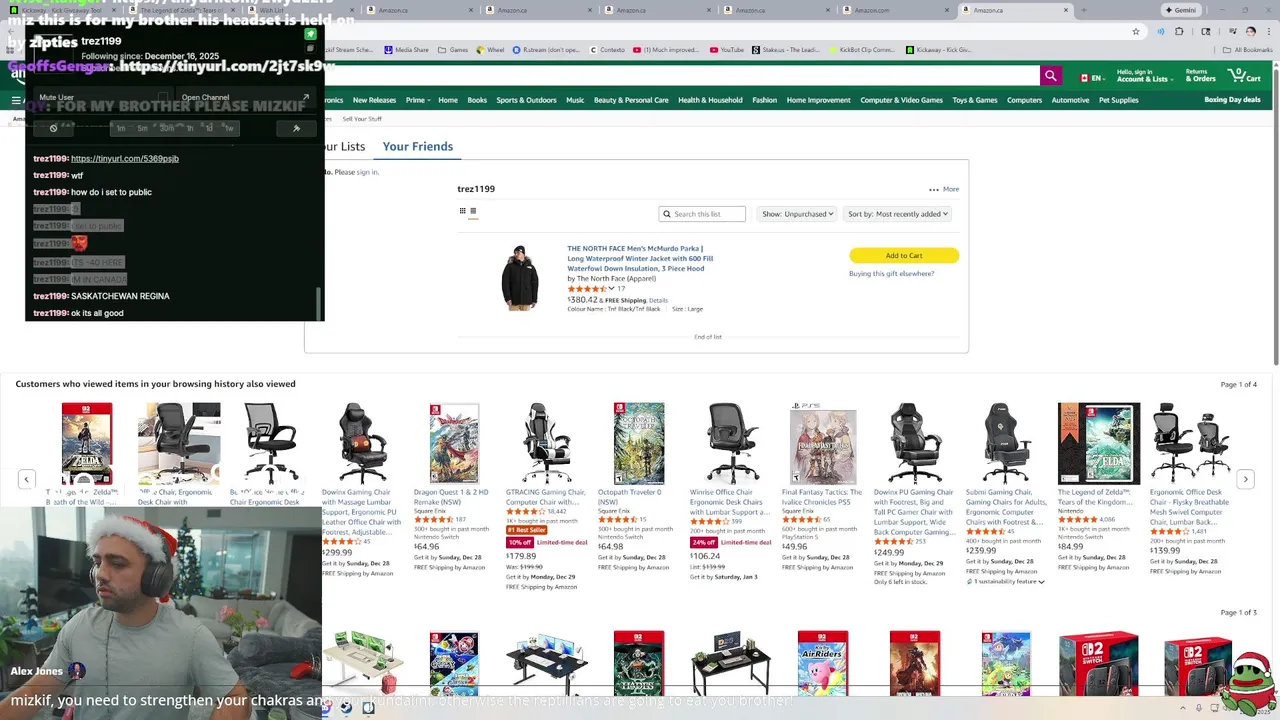Image resolution: width=1280 pixels, height=720 pixels.
Task: Expand the sustainability feature chevron on Submi chair
Action: 1041,581
